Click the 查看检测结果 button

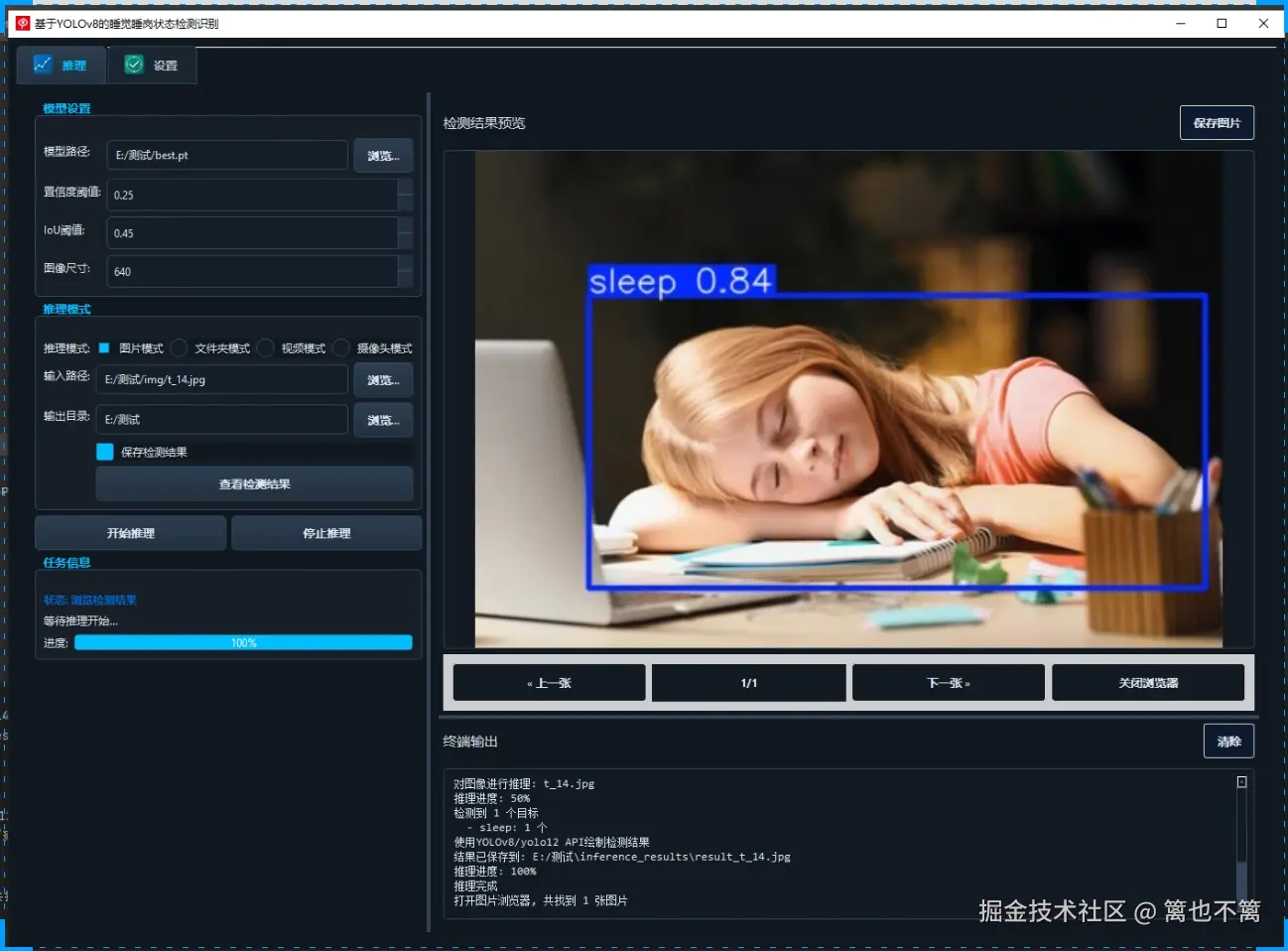254,484
